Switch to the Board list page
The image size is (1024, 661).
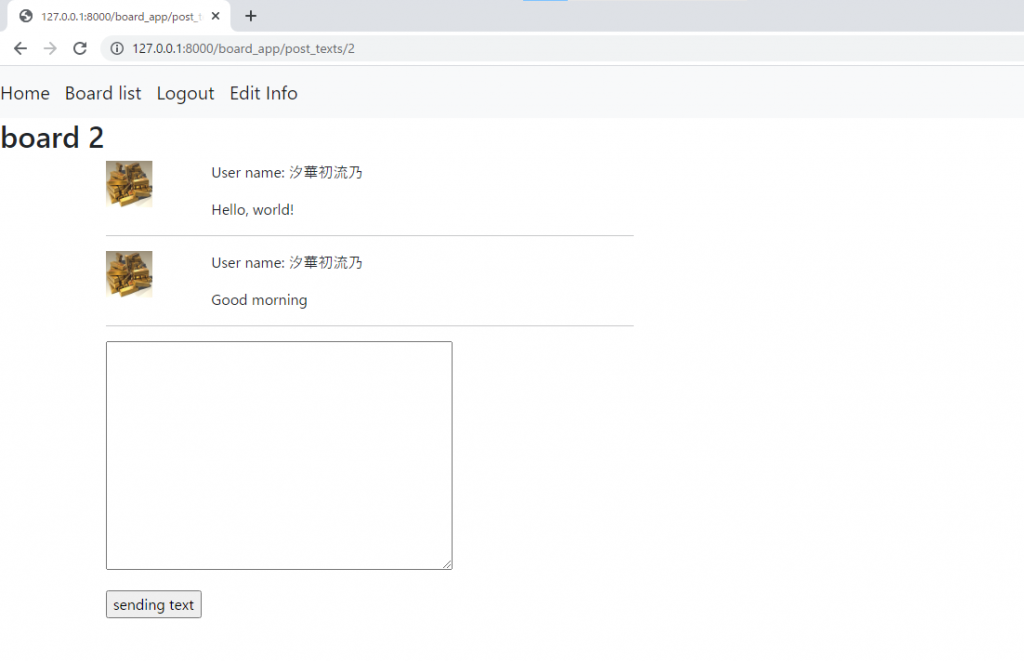click(103, 93)
